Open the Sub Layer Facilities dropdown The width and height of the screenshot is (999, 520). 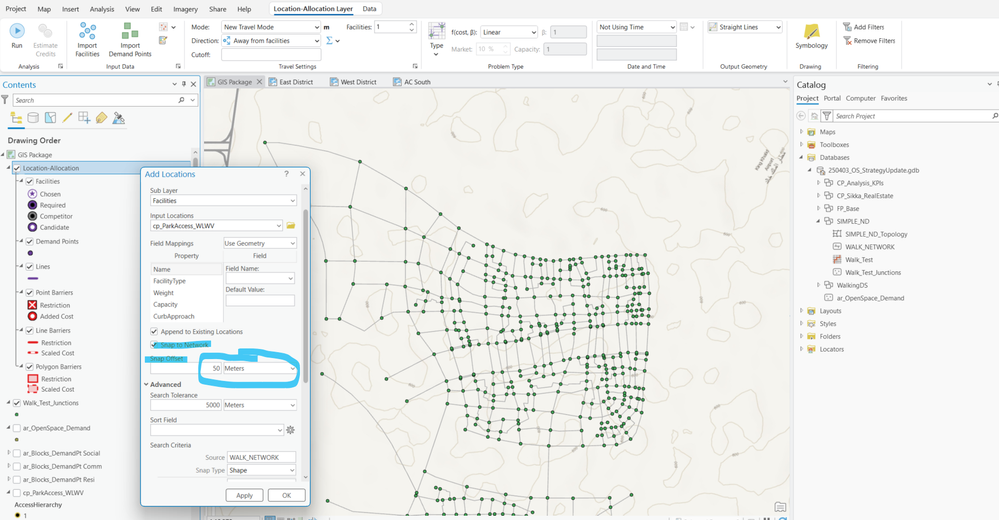coord(222,201)
